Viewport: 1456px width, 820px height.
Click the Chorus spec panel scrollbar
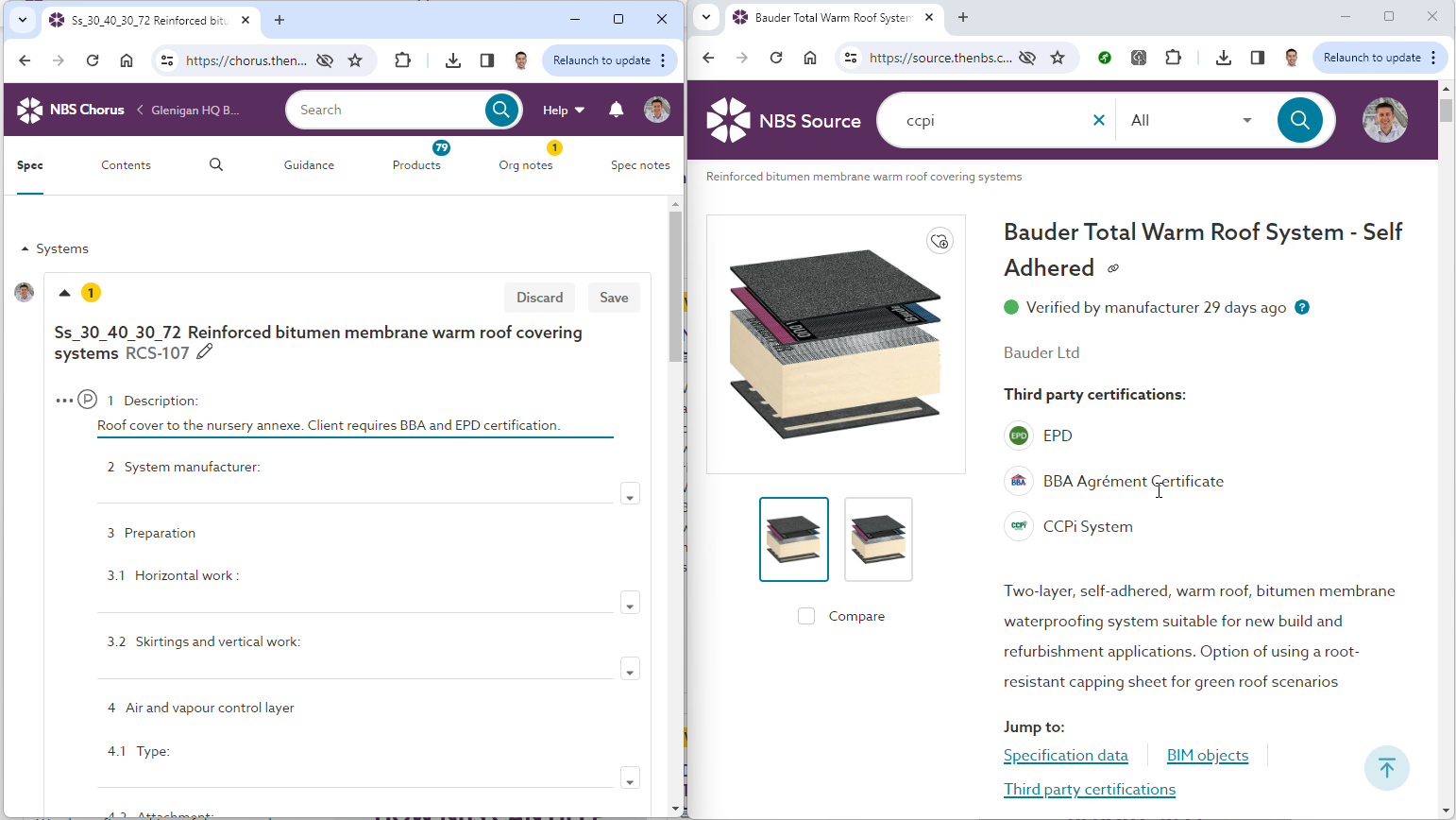pyautogui.click(x=675, y=286)
